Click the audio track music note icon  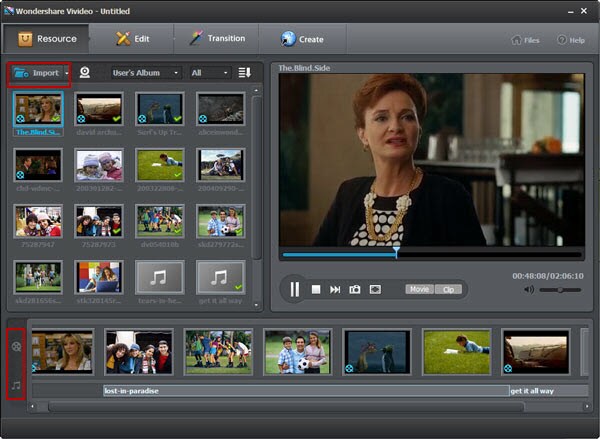[x=16, y=385]
